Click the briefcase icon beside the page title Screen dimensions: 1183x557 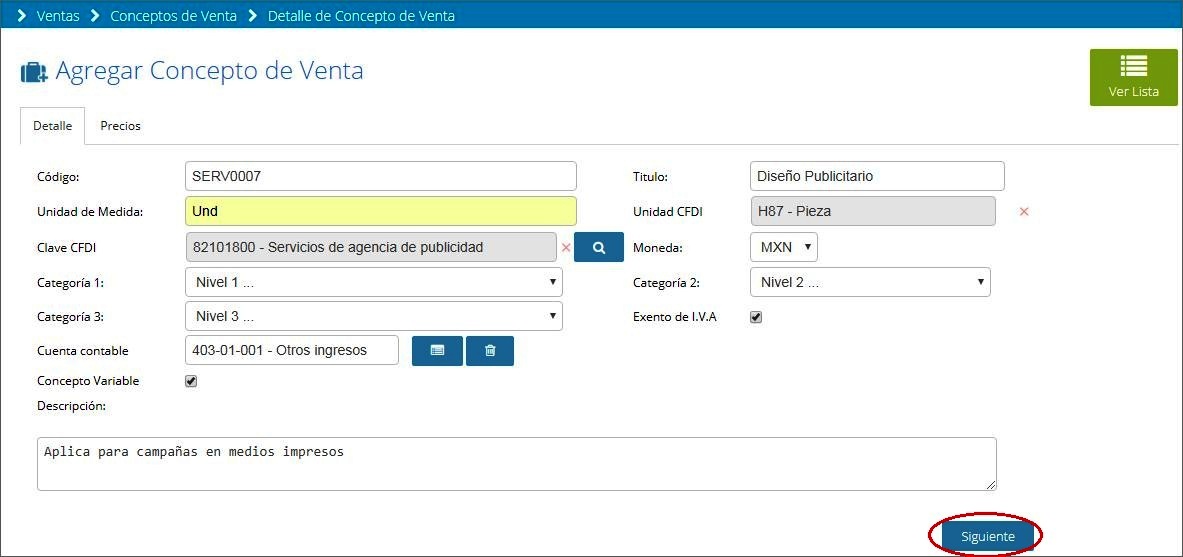pos(34,72)
